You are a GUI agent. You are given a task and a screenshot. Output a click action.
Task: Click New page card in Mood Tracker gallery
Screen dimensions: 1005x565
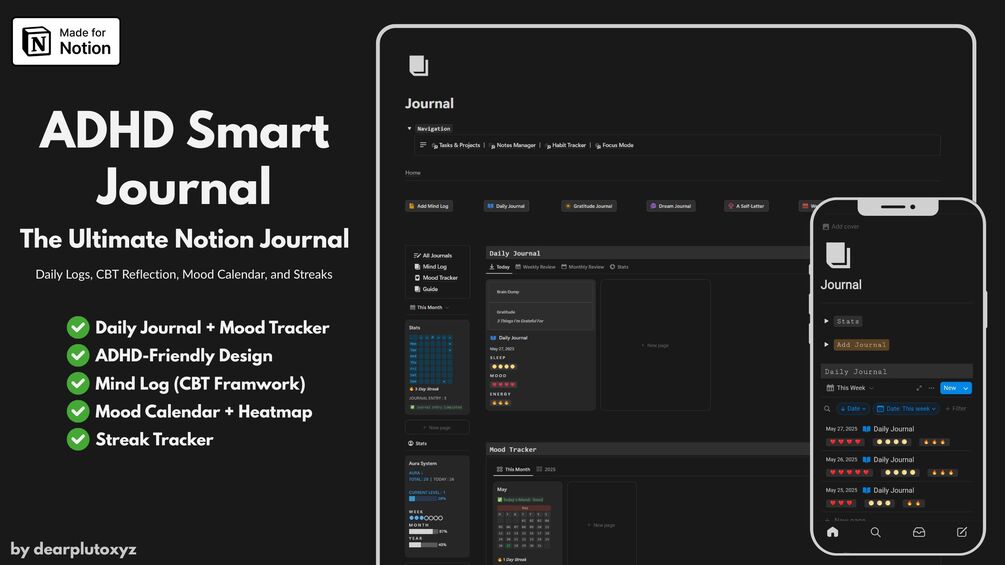point(601,524)
